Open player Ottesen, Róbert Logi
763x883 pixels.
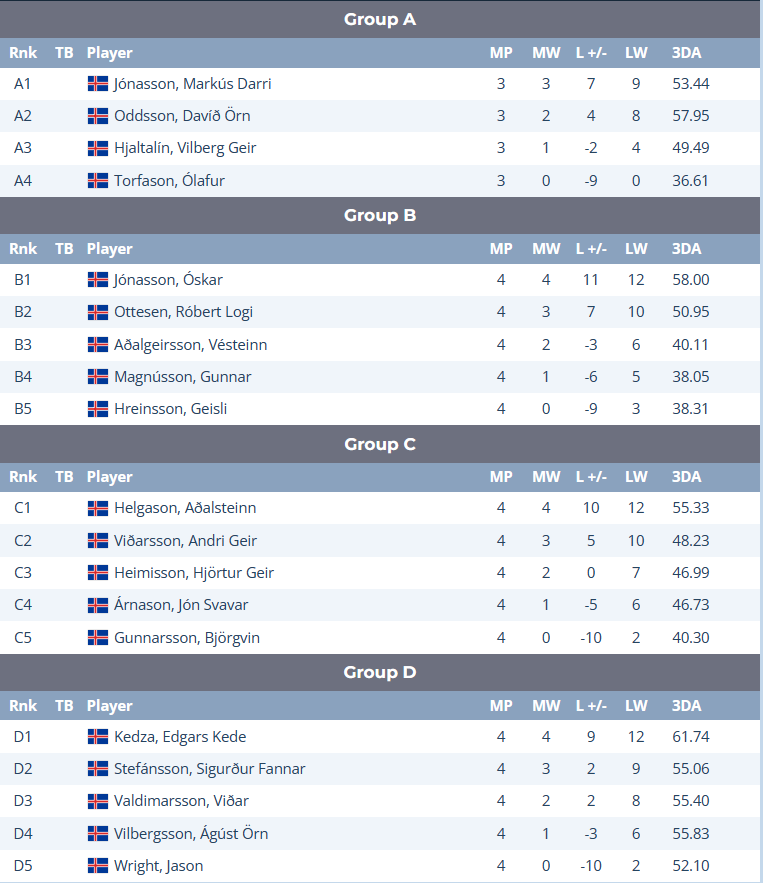click(183, 312)
